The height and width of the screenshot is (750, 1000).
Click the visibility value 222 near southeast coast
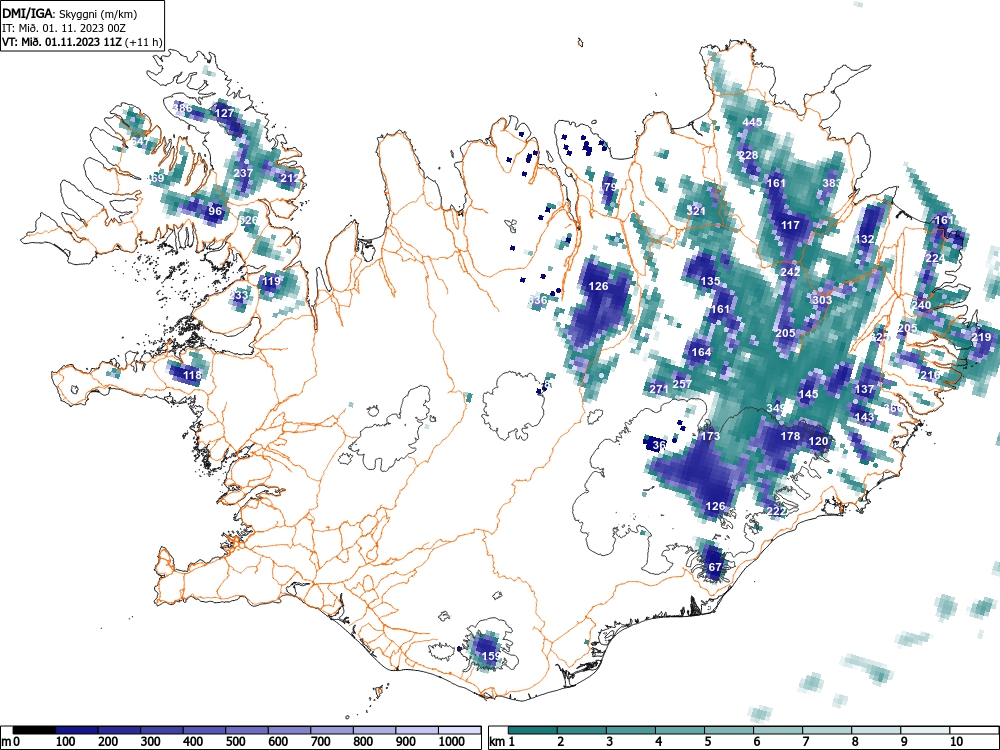pos(776,511)
